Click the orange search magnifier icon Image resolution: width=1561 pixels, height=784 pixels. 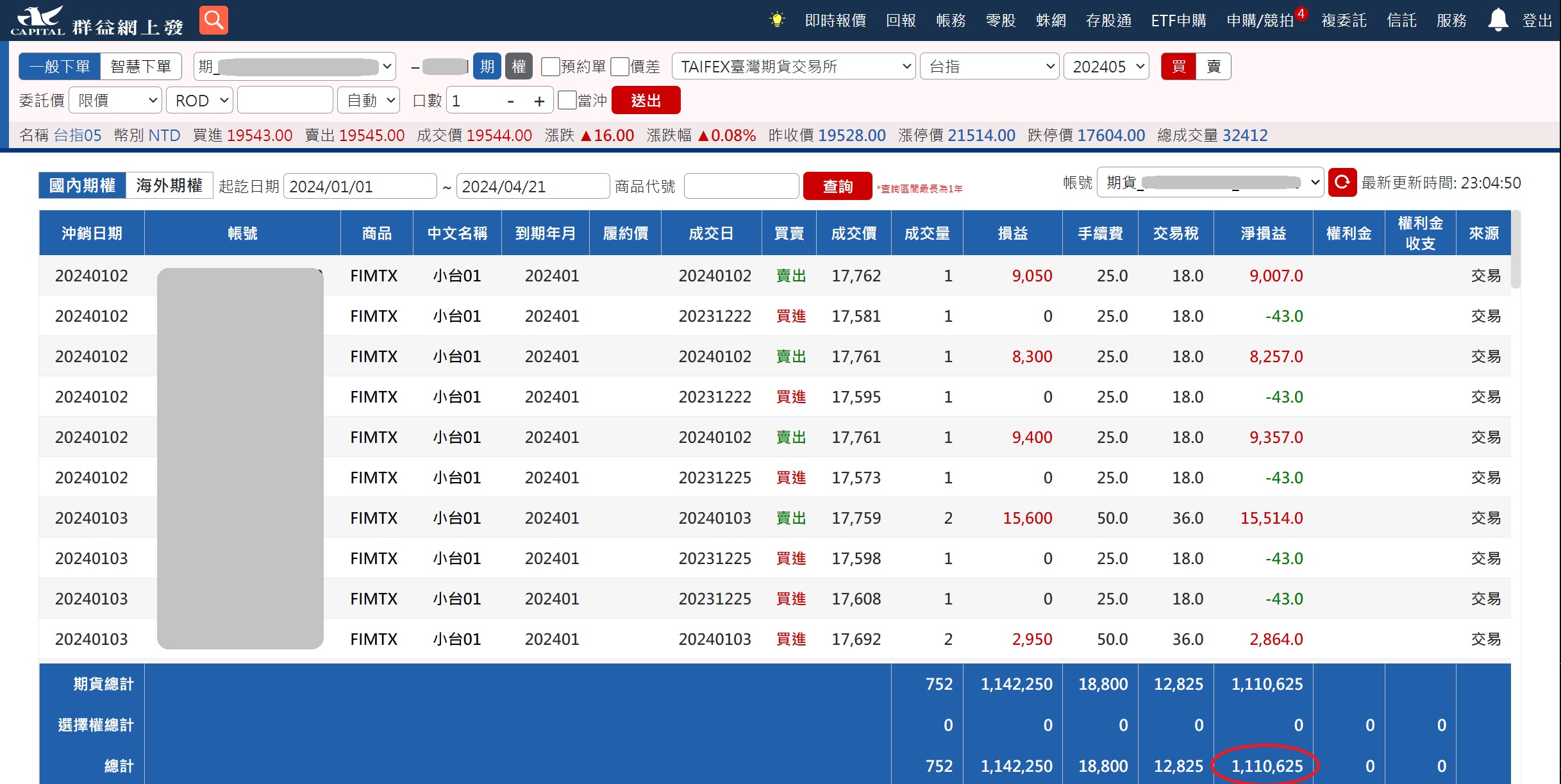[x=213, y=21]
